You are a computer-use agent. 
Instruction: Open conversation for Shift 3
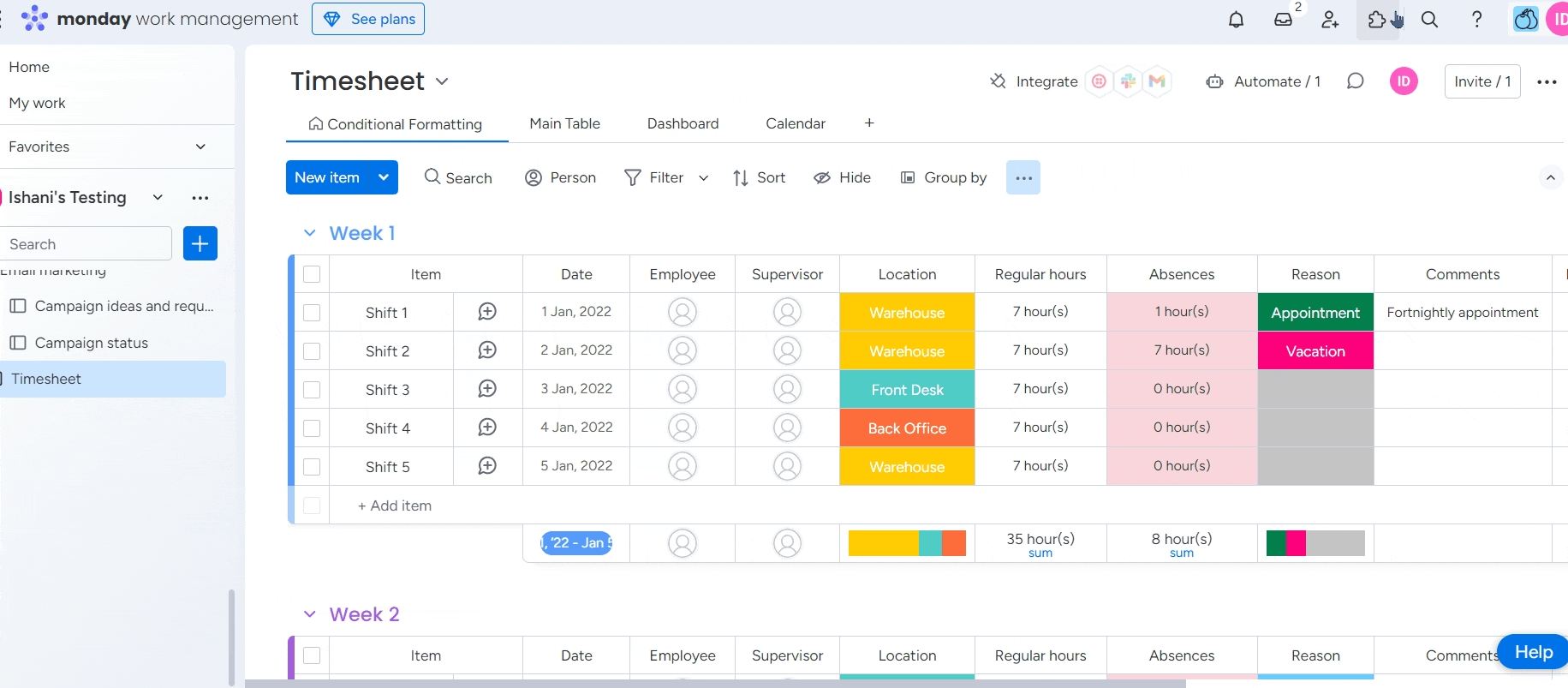pos(487,389)
